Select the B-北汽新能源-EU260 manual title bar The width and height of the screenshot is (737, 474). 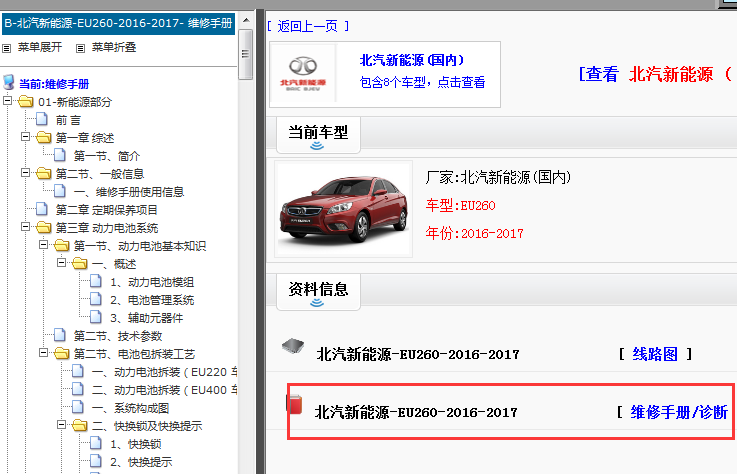[118, 24]
